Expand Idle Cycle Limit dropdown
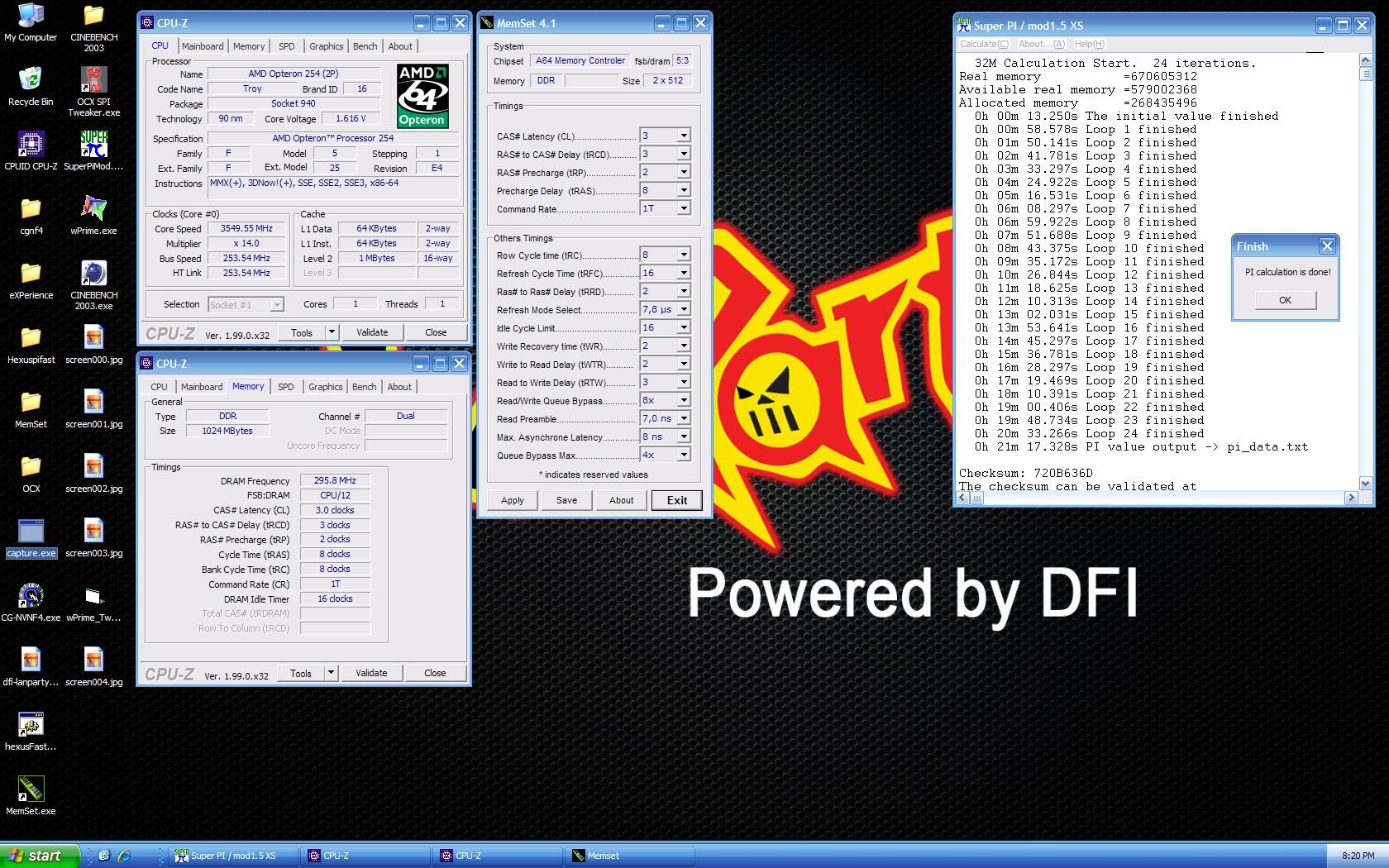 [x=684, y=327]
